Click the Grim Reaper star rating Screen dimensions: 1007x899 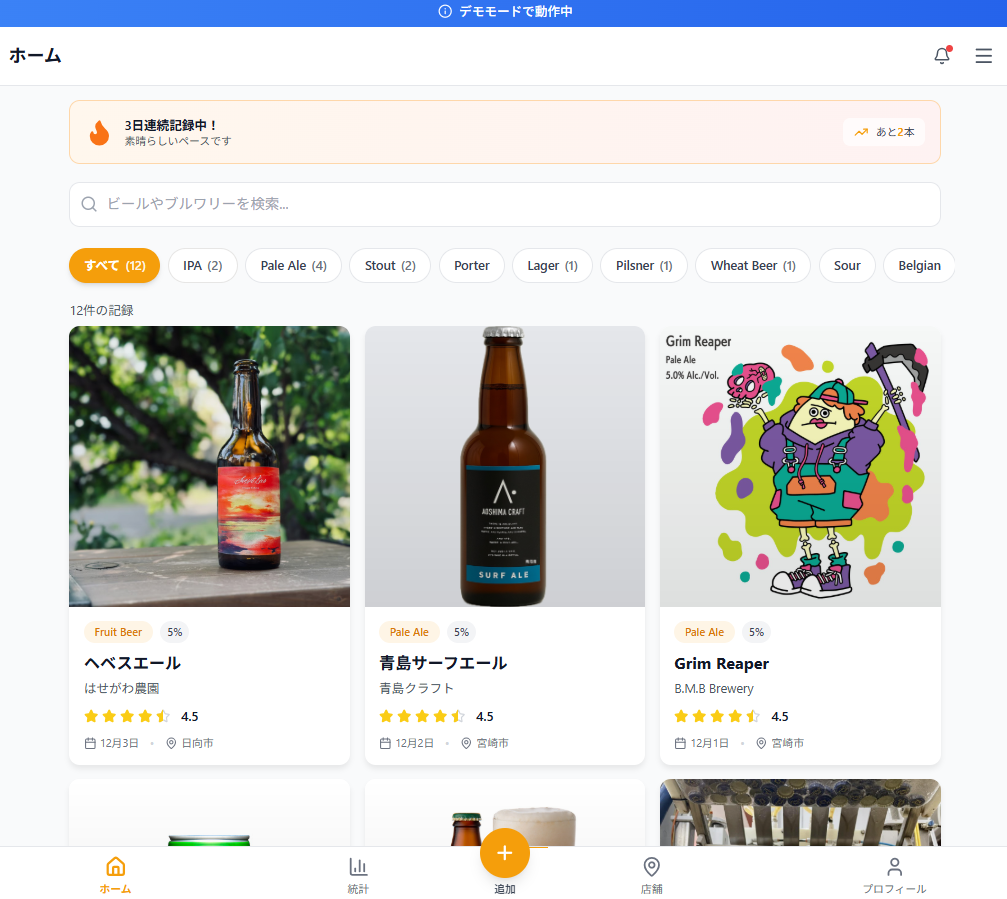click(x=717, y=716)
